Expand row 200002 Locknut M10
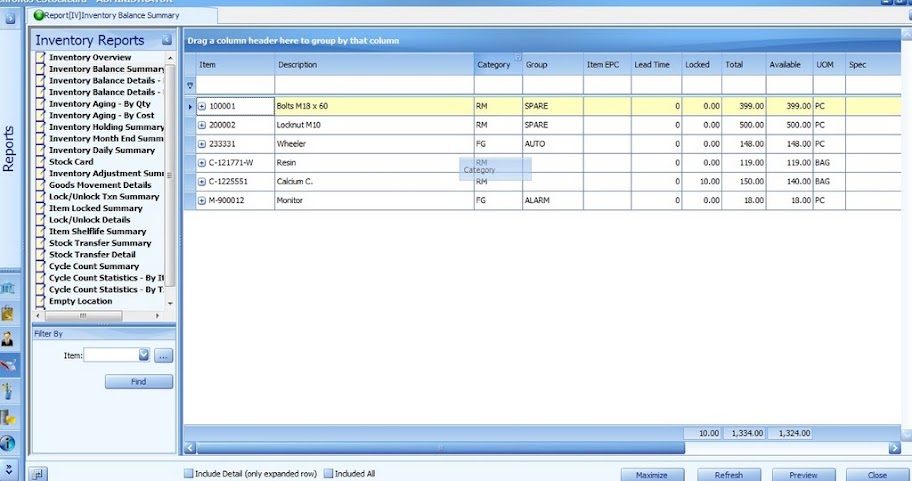The image size is (912, 481). pyautogui.click(x=202, y=125)
